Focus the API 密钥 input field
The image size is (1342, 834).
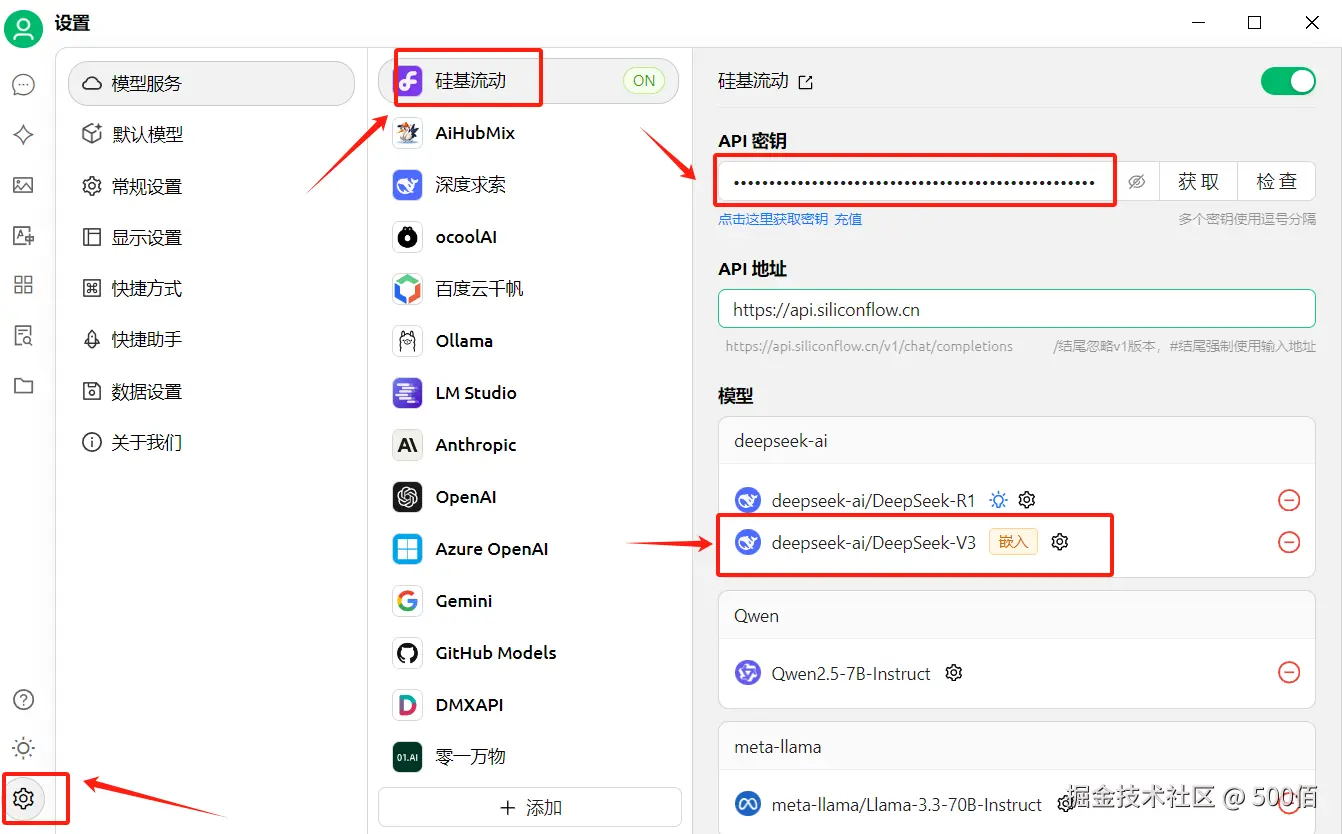point(916,182)
